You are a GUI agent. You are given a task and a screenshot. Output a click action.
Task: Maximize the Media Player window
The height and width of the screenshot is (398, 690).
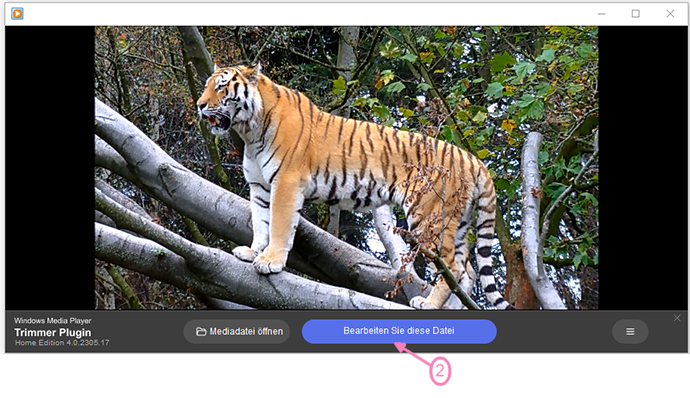coord(635,14)
